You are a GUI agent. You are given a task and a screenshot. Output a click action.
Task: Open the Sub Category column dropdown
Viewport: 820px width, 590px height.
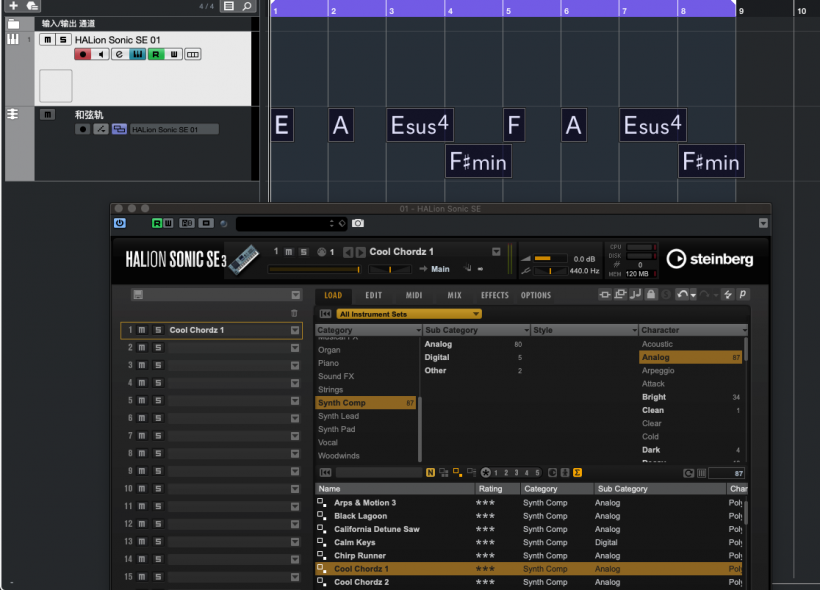[526, 330]
